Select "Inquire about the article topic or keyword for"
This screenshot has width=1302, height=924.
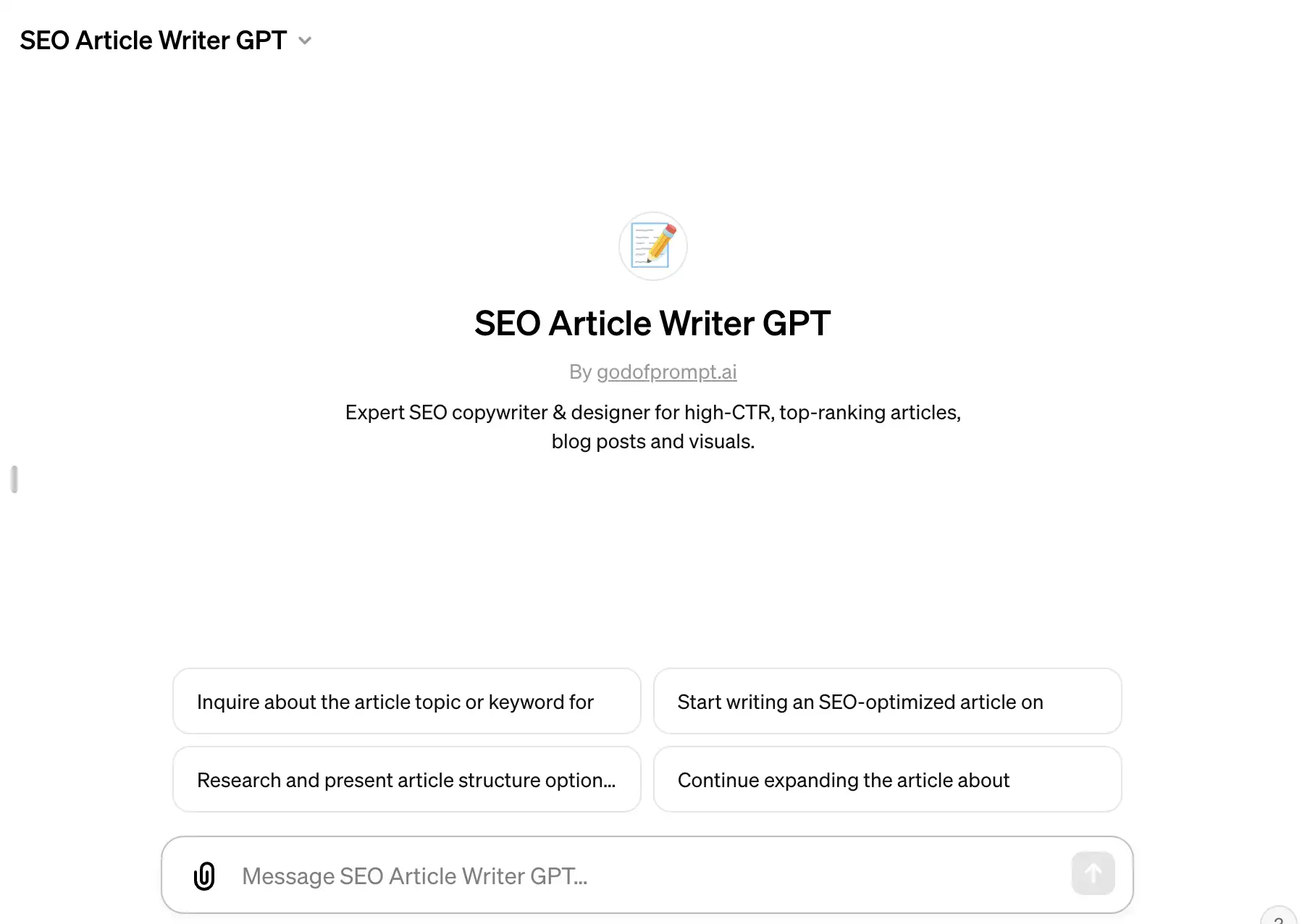click(406, 701)
